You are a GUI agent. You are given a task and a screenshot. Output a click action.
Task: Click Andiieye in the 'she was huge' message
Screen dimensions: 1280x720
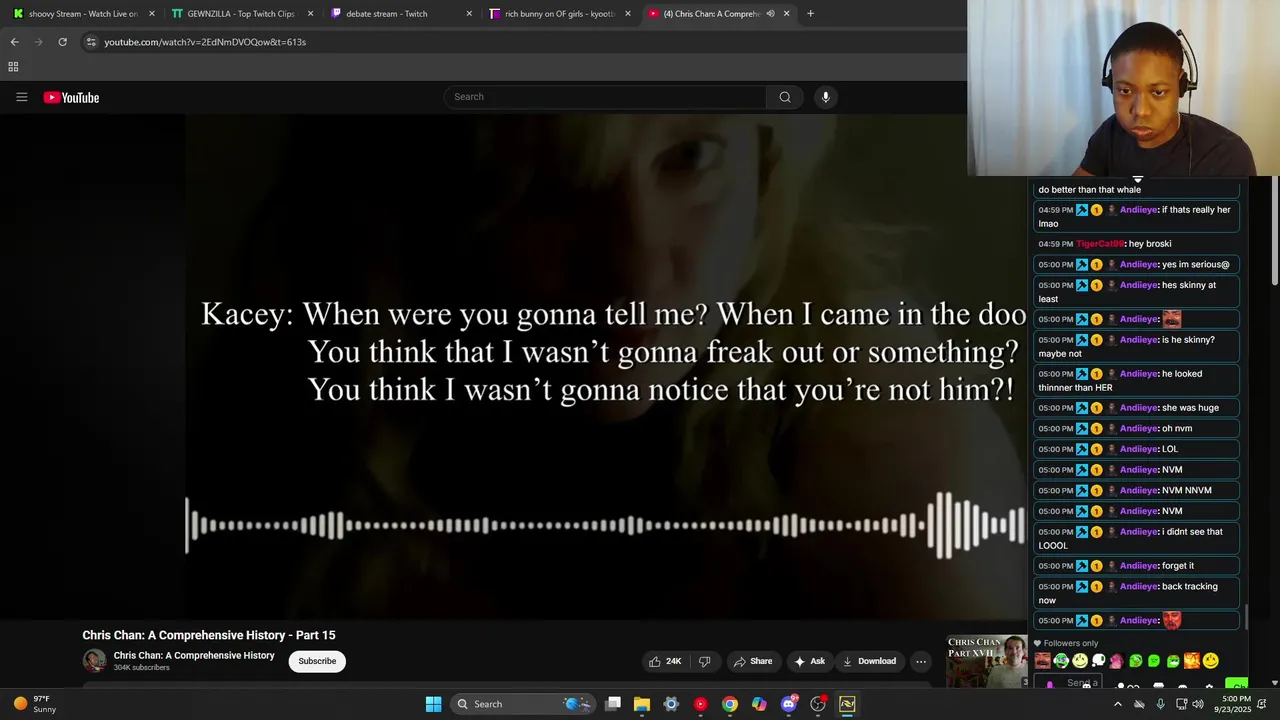point(1138,408)
